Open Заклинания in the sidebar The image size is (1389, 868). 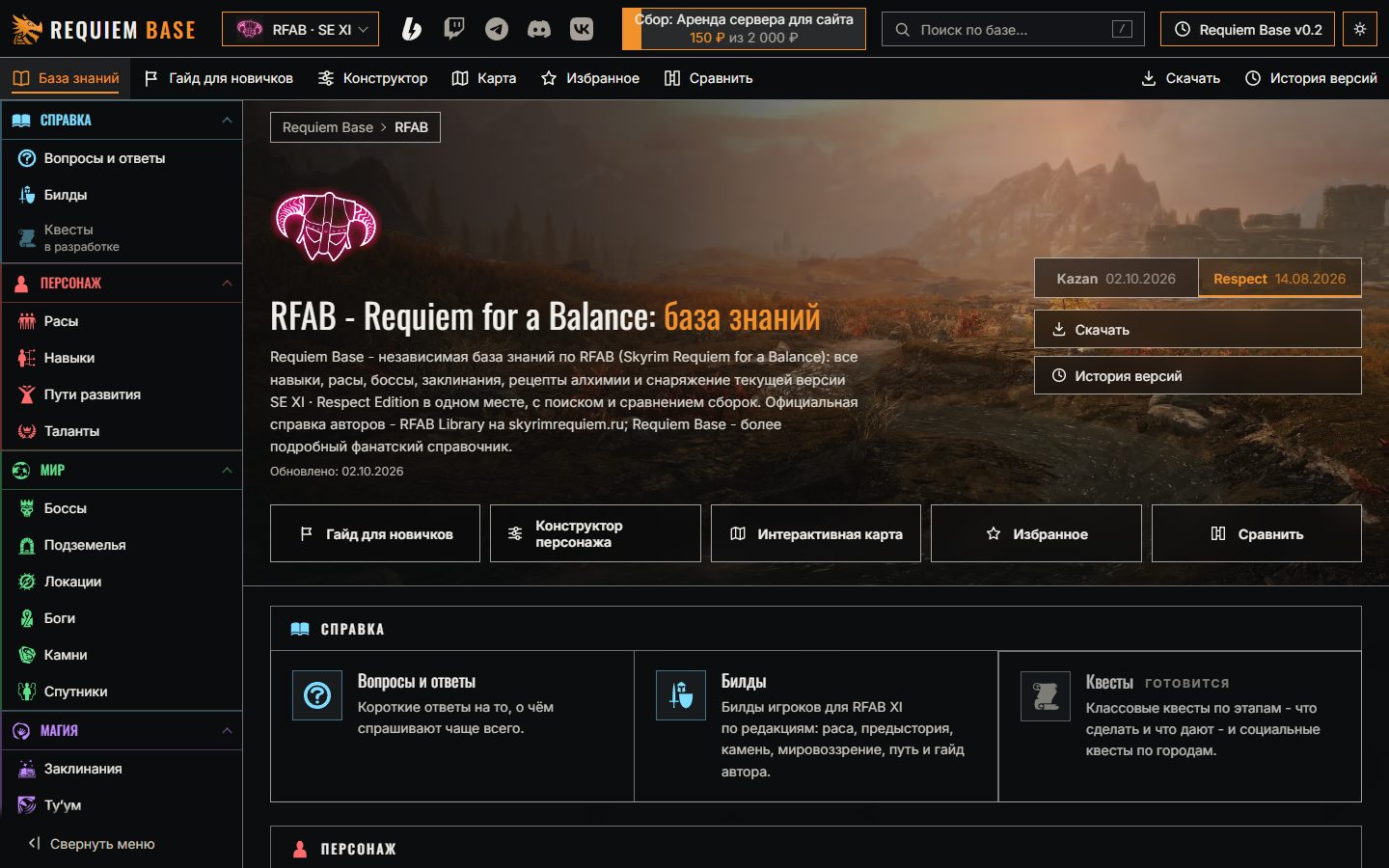coord(122,769)
